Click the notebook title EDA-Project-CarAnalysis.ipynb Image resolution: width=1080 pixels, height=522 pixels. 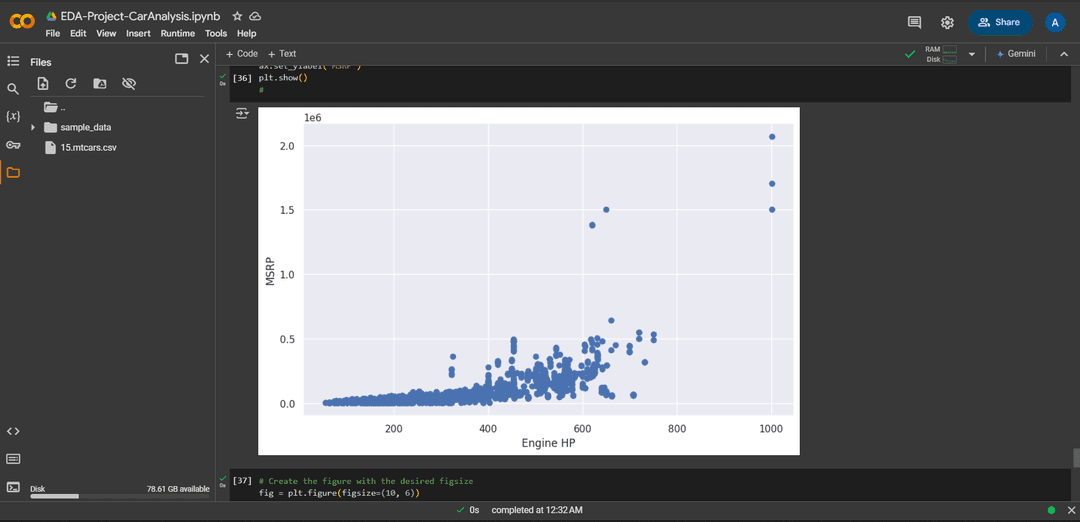(x=143, y=16)
